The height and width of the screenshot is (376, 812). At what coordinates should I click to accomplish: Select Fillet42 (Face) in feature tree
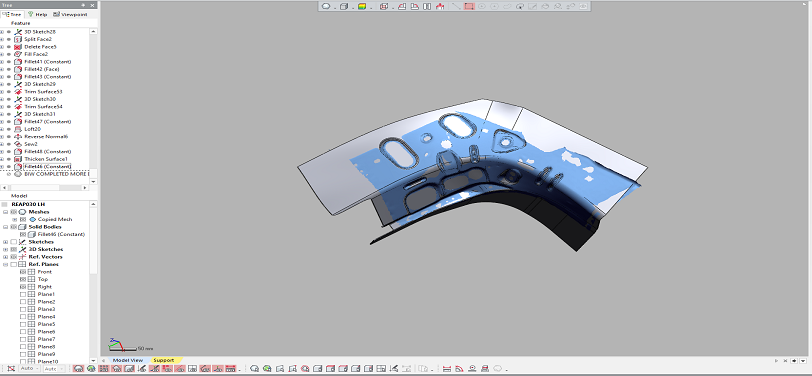pyautogui.click(x=42, y=69)
